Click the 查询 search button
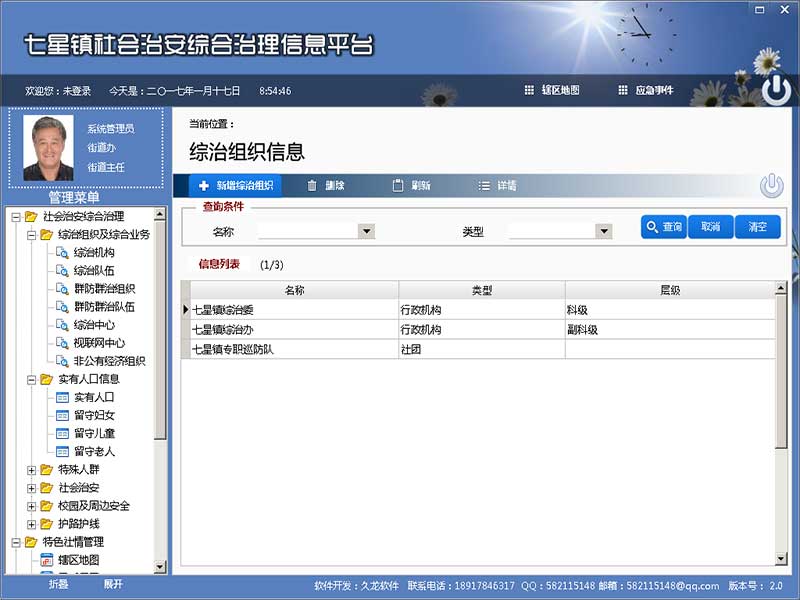 point(663,227)
